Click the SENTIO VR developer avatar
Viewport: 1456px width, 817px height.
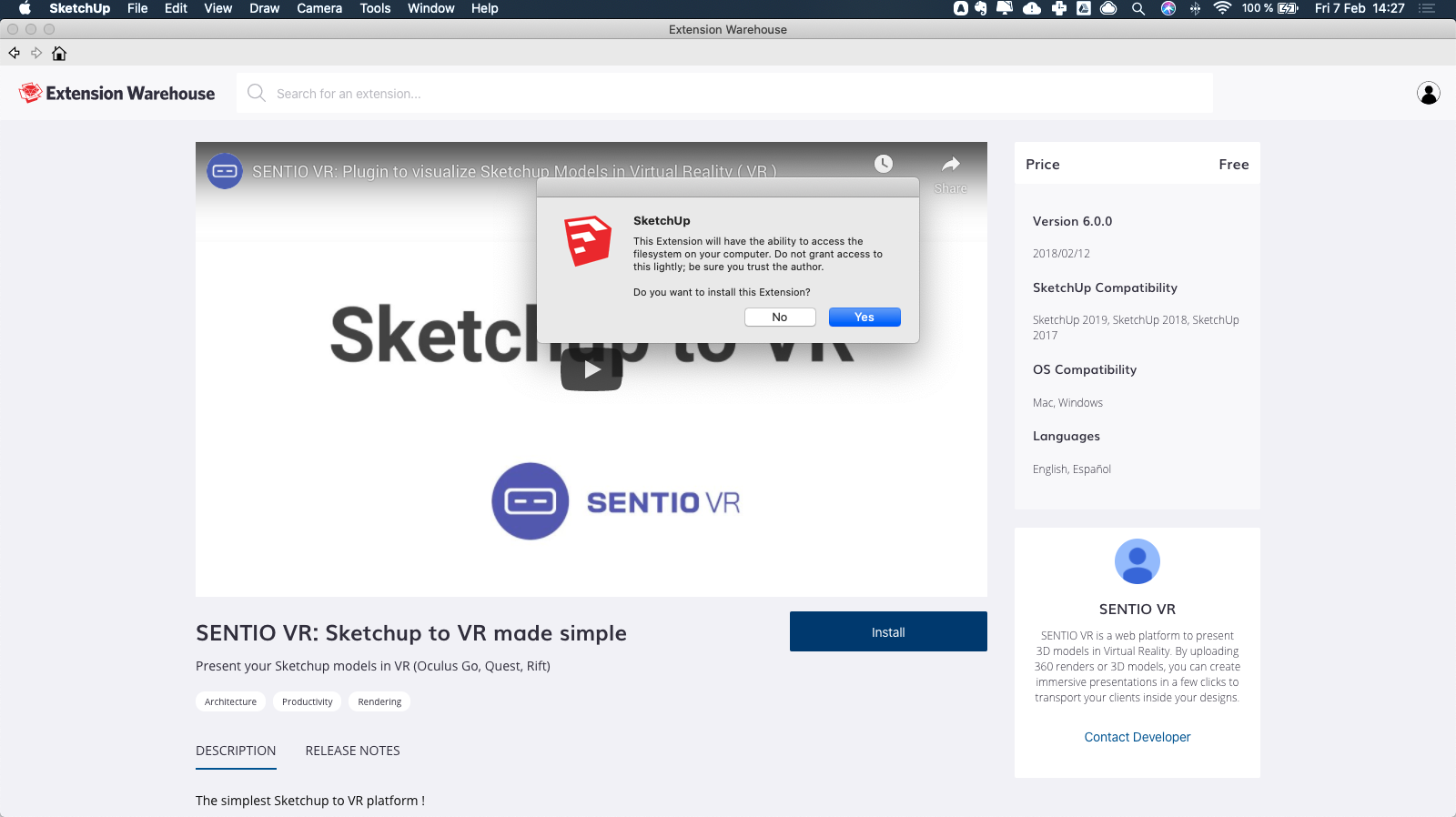click(x=1137, y=561)
